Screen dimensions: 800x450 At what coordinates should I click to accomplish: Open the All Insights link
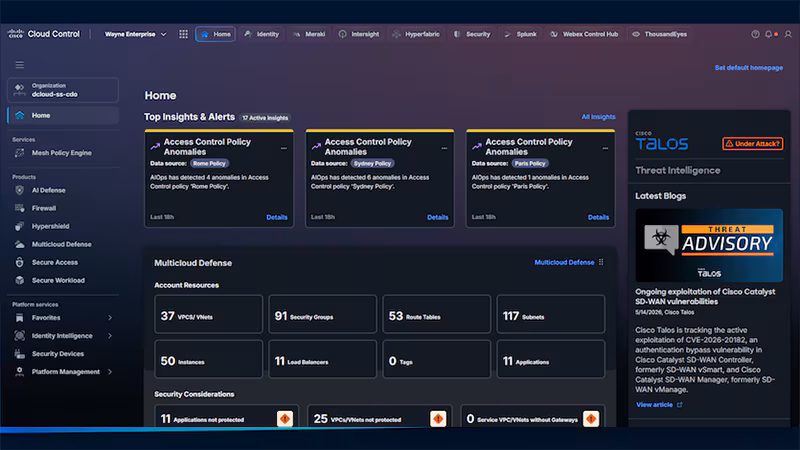[598, 117]
